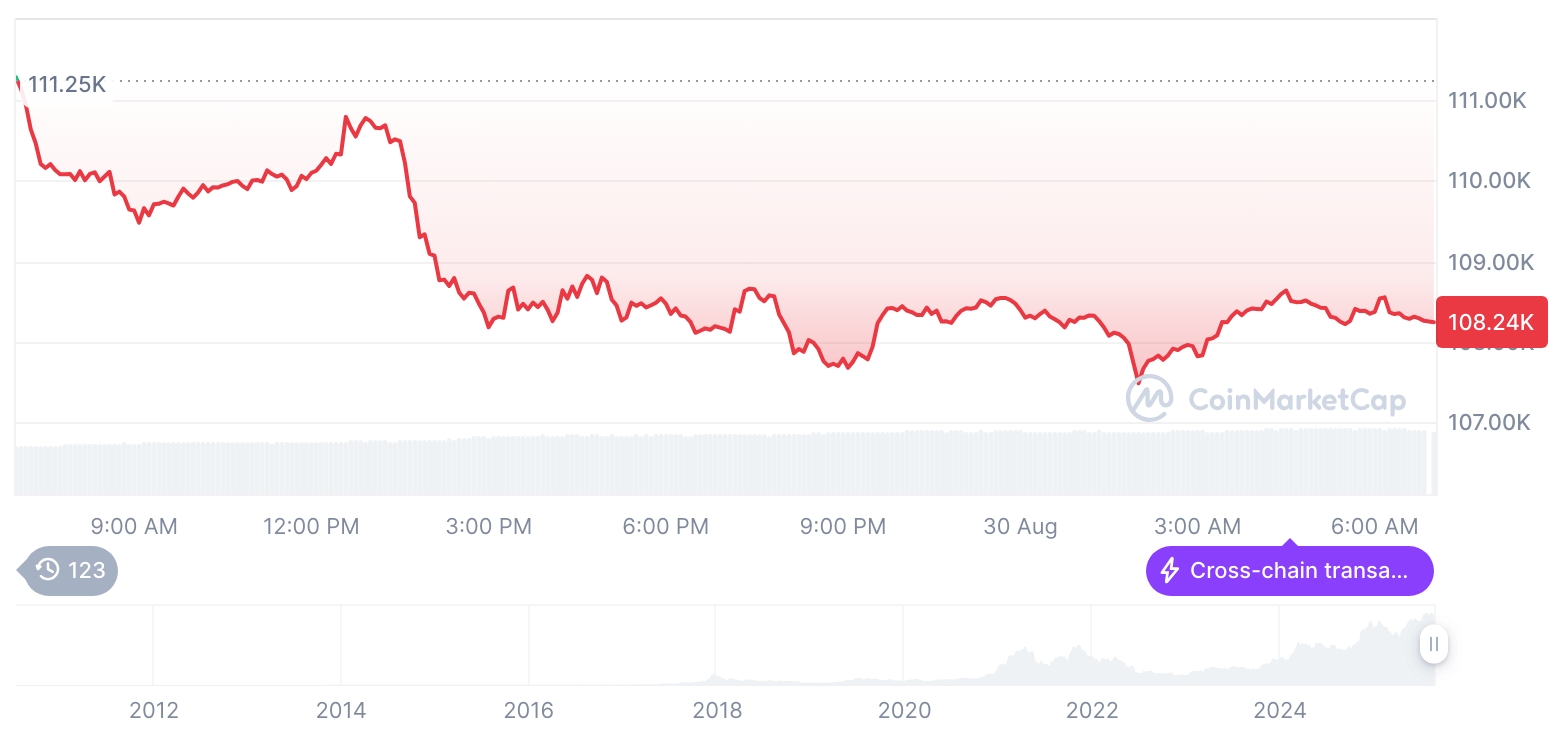Screen dimensions: 1566x732
Task: Click the 123 events badge
Action: coord(68,571)
